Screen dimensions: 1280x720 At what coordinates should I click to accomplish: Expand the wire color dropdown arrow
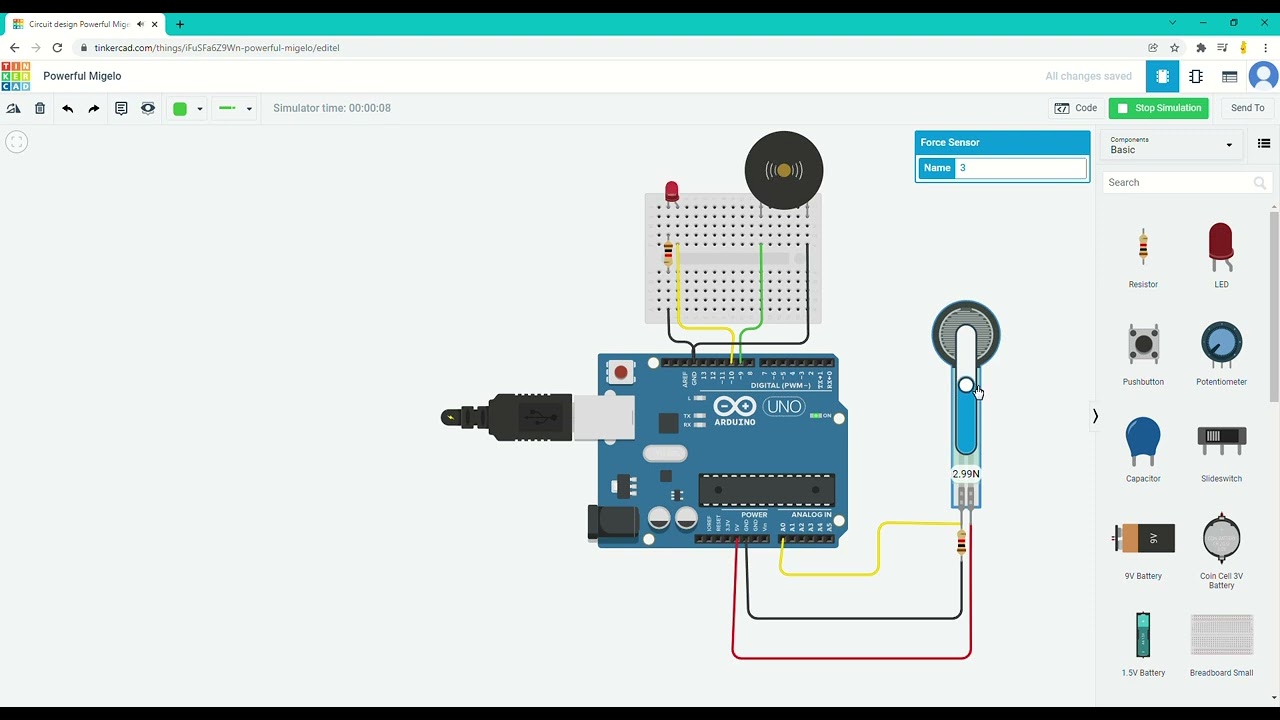[x=200, y=109]
